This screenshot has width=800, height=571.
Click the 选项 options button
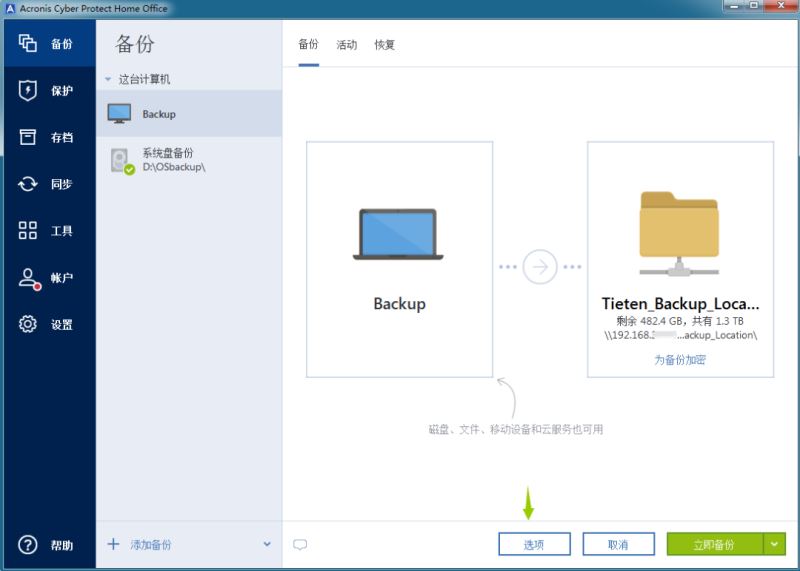(x=534, y=544)
